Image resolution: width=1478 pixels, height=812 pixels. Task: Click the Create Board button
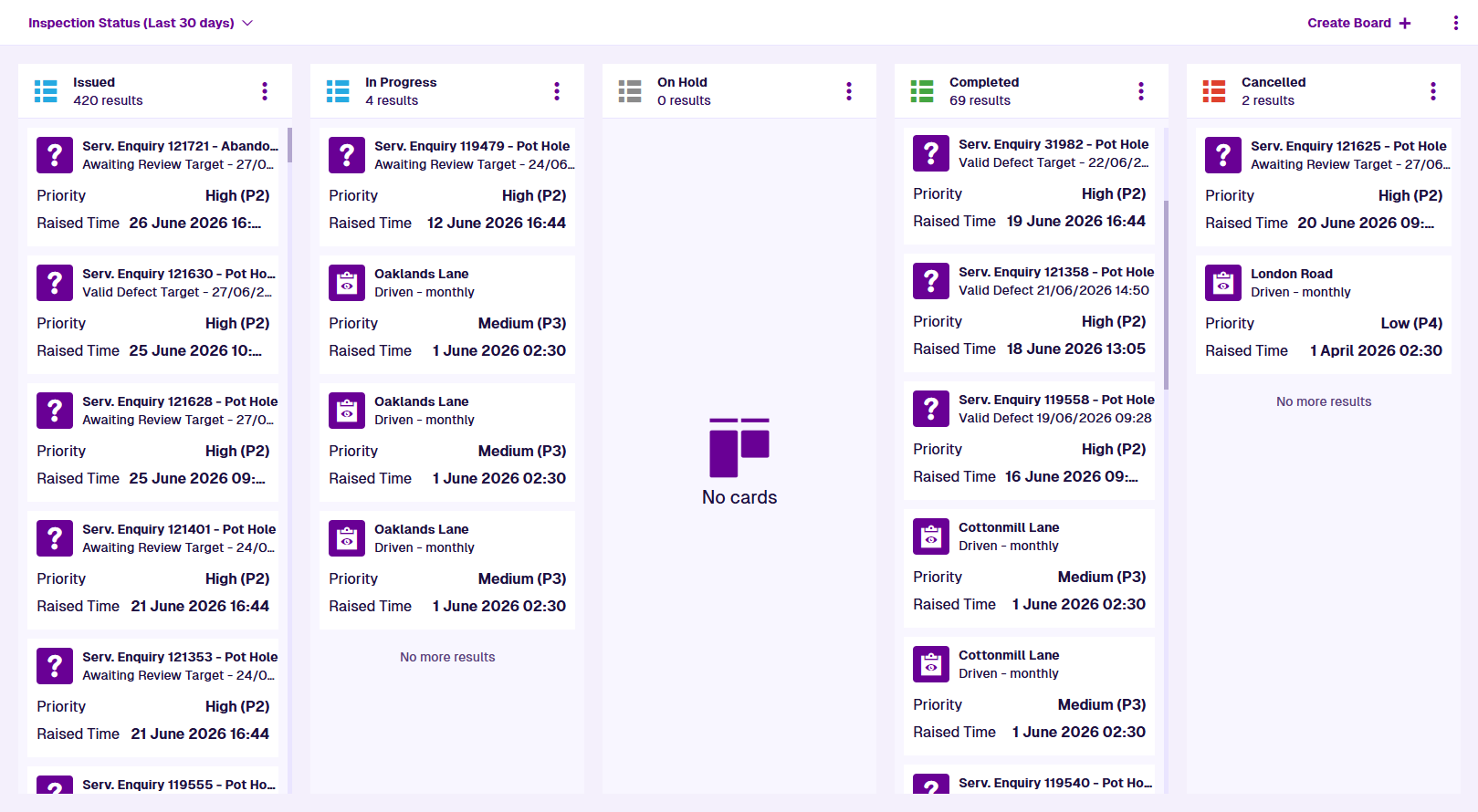click(x=1358, y=23)
